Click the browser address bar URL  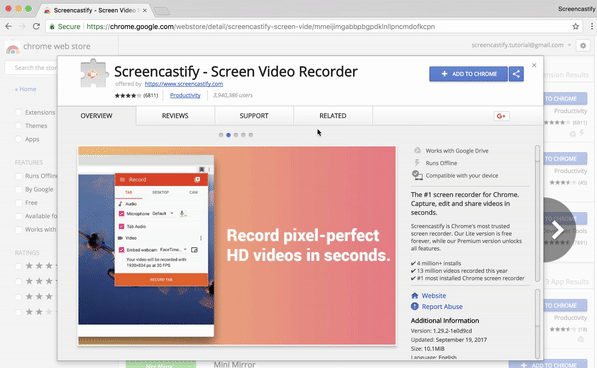coord(260,27)
